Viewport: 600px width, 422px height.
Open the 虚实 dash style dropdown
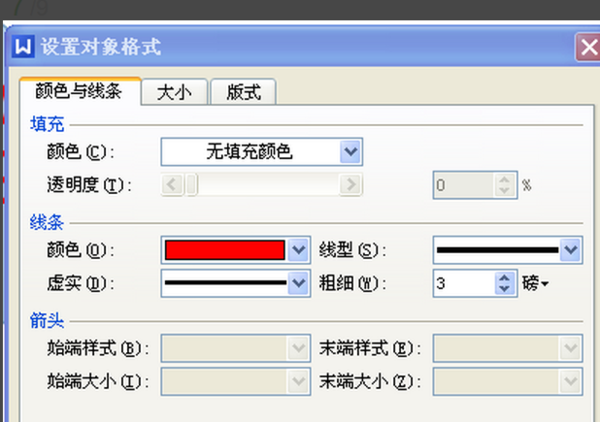236,283
